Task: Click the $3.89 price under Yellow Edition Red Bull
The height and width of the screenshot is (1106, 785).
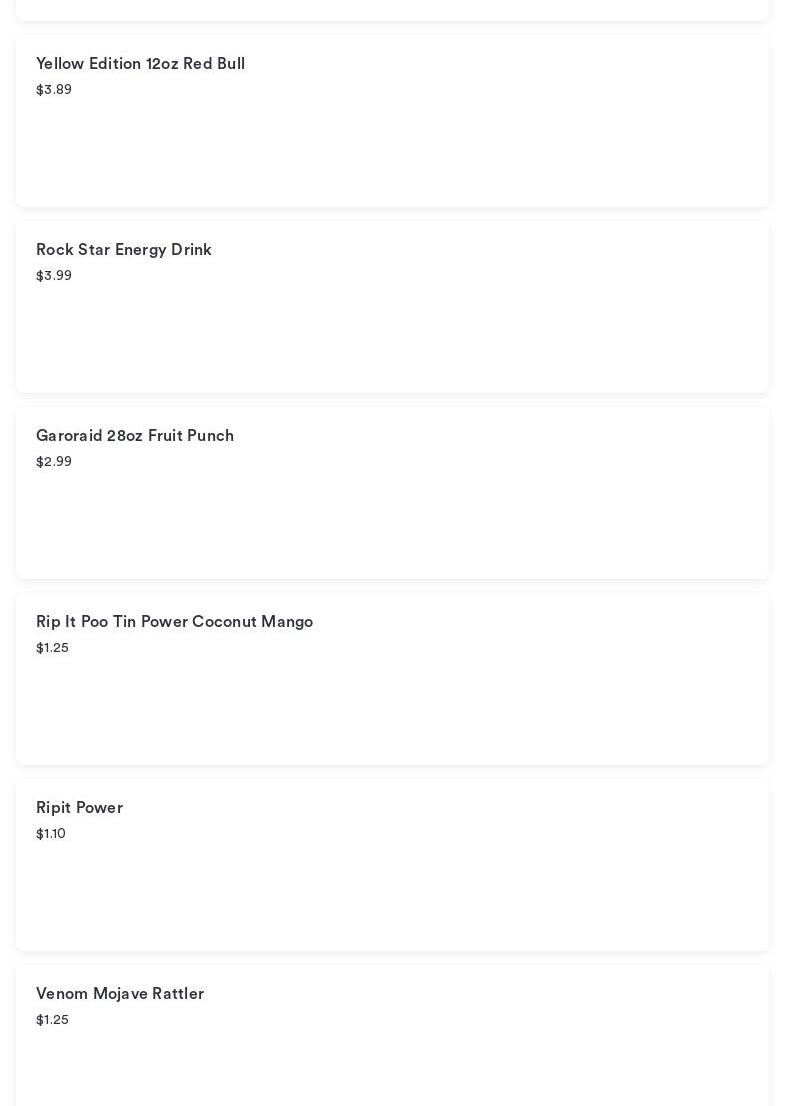Action: coord(54,90)
